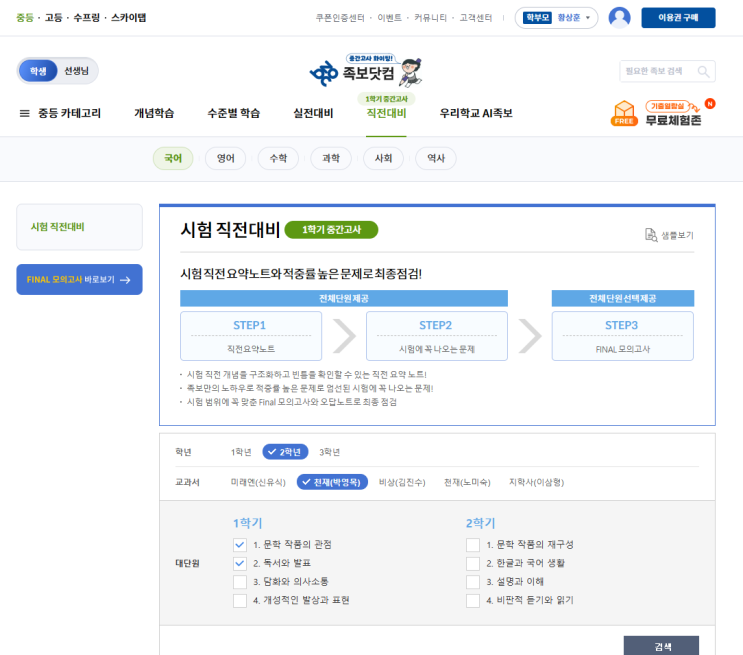Open the hamburger menu for 중등 카테고리
This screenshot has height=655, width=743.
coord(25,113)
